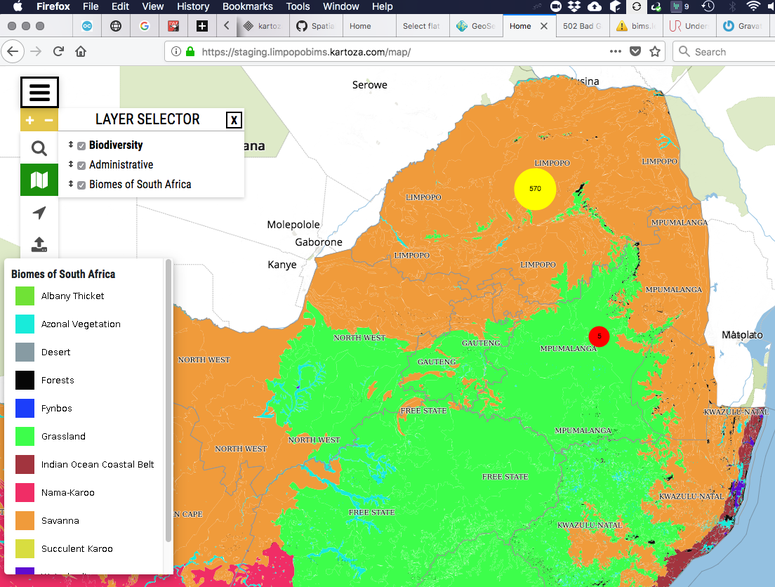Close the Layer Selector panel
Screen dimensions: 775x587
pyautogui.click(x=233, y=120)
